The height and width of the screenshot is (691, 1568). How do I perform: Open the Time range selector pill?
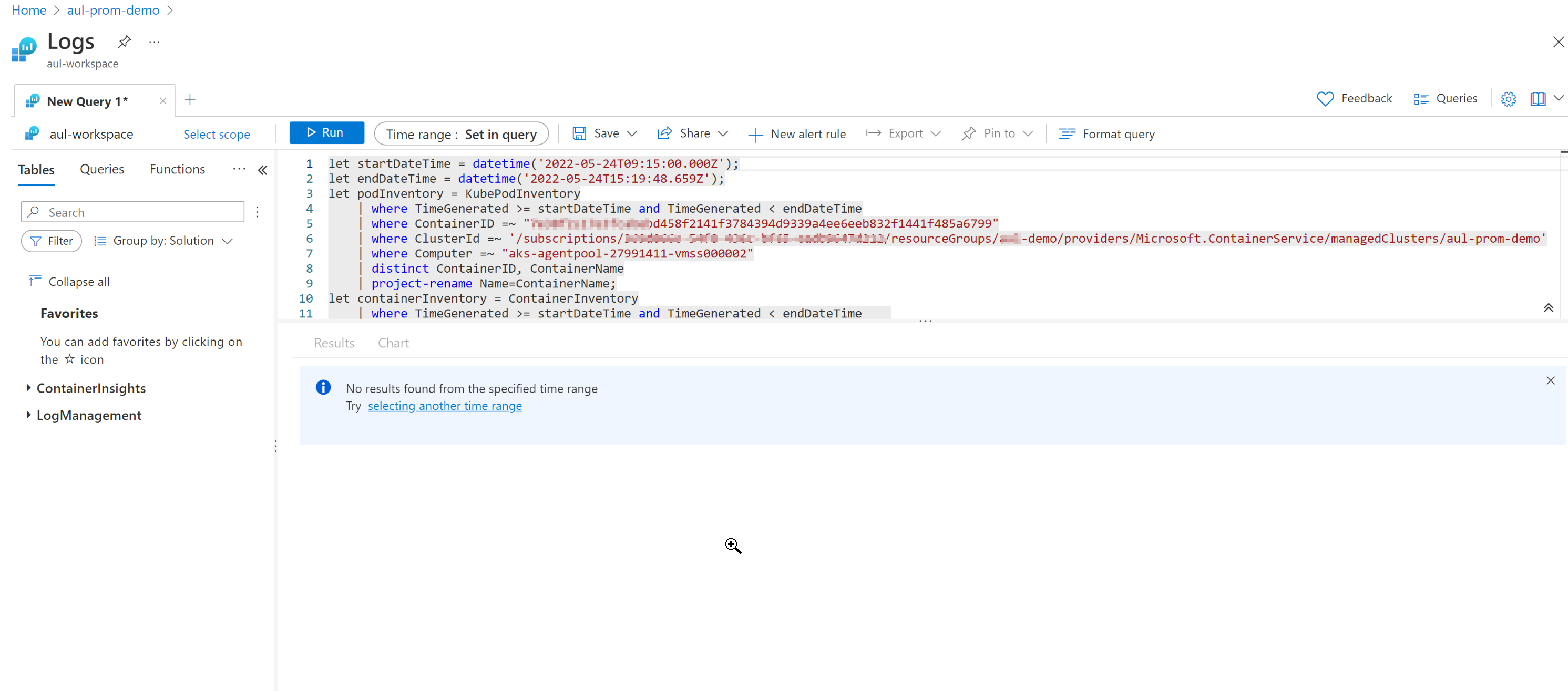pyautogui.click(x=461, y=134)
